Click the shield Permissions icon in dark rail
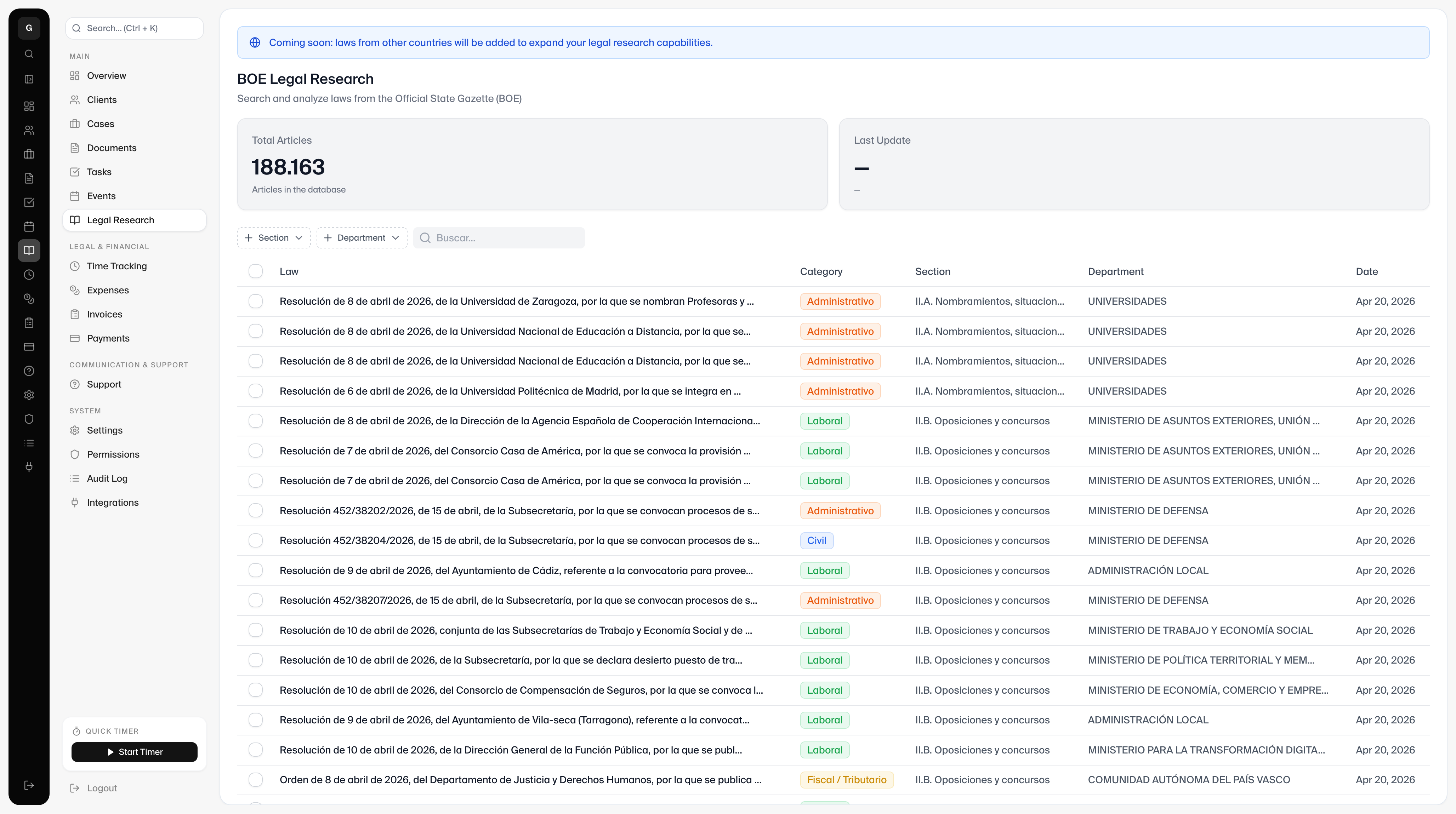The height and width of the screenshot is (814, 1456). [29, 419]
